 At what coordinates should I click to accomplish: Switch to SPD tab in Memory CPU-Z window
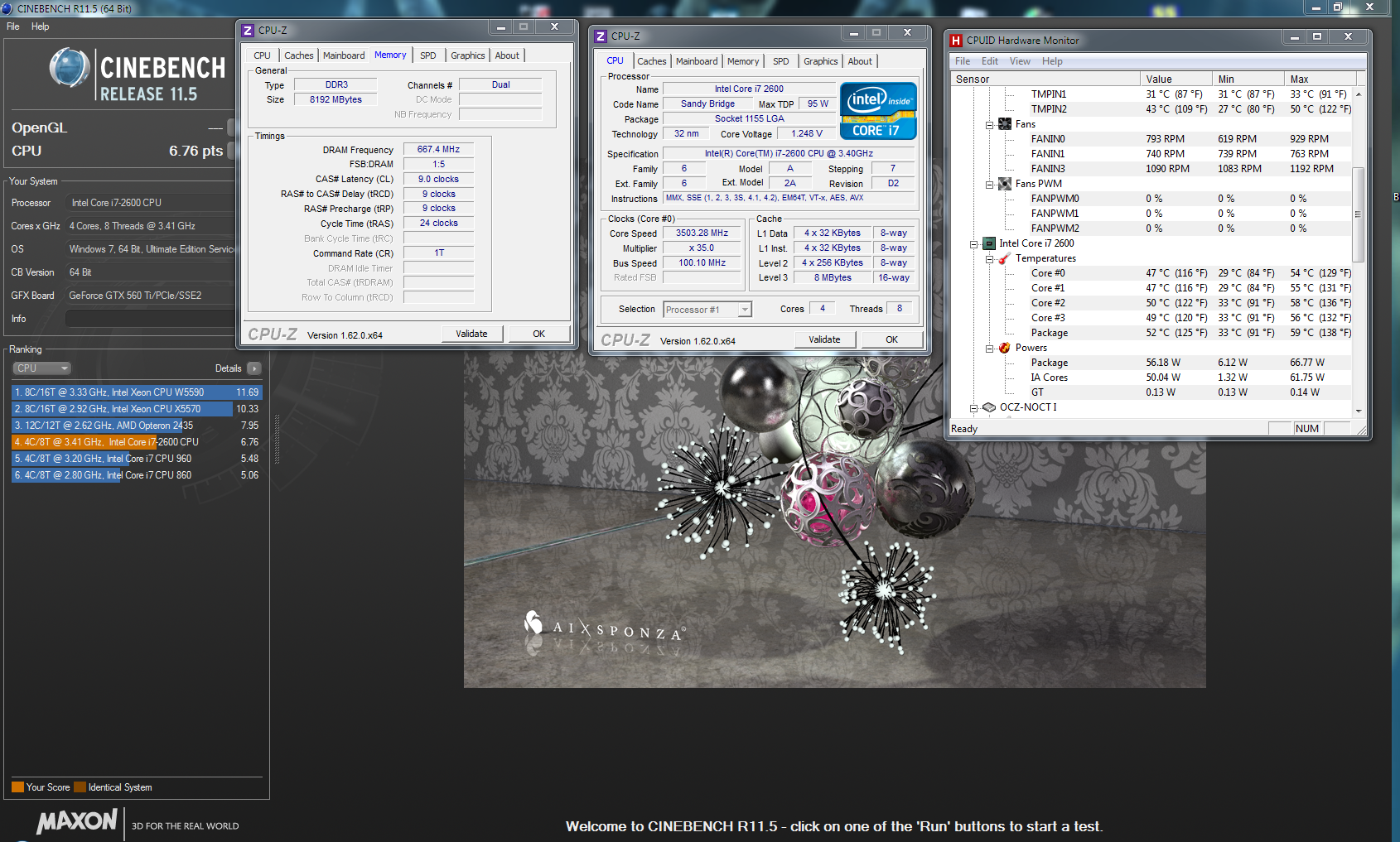pyautogui.click(x=427, y=55)
